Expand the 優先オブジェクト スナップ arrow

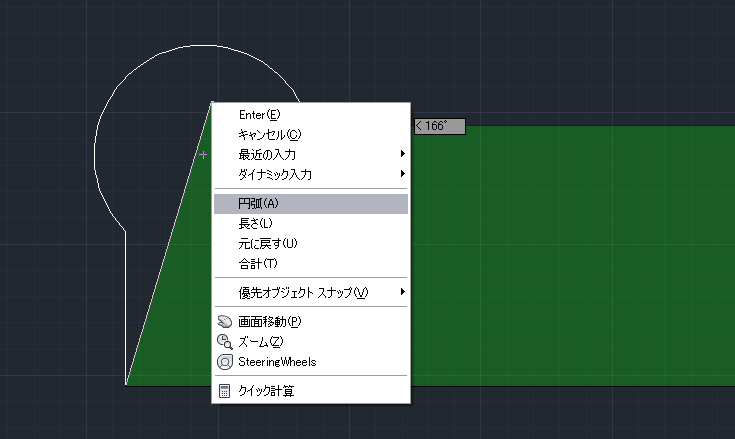[x=402, y=292]
